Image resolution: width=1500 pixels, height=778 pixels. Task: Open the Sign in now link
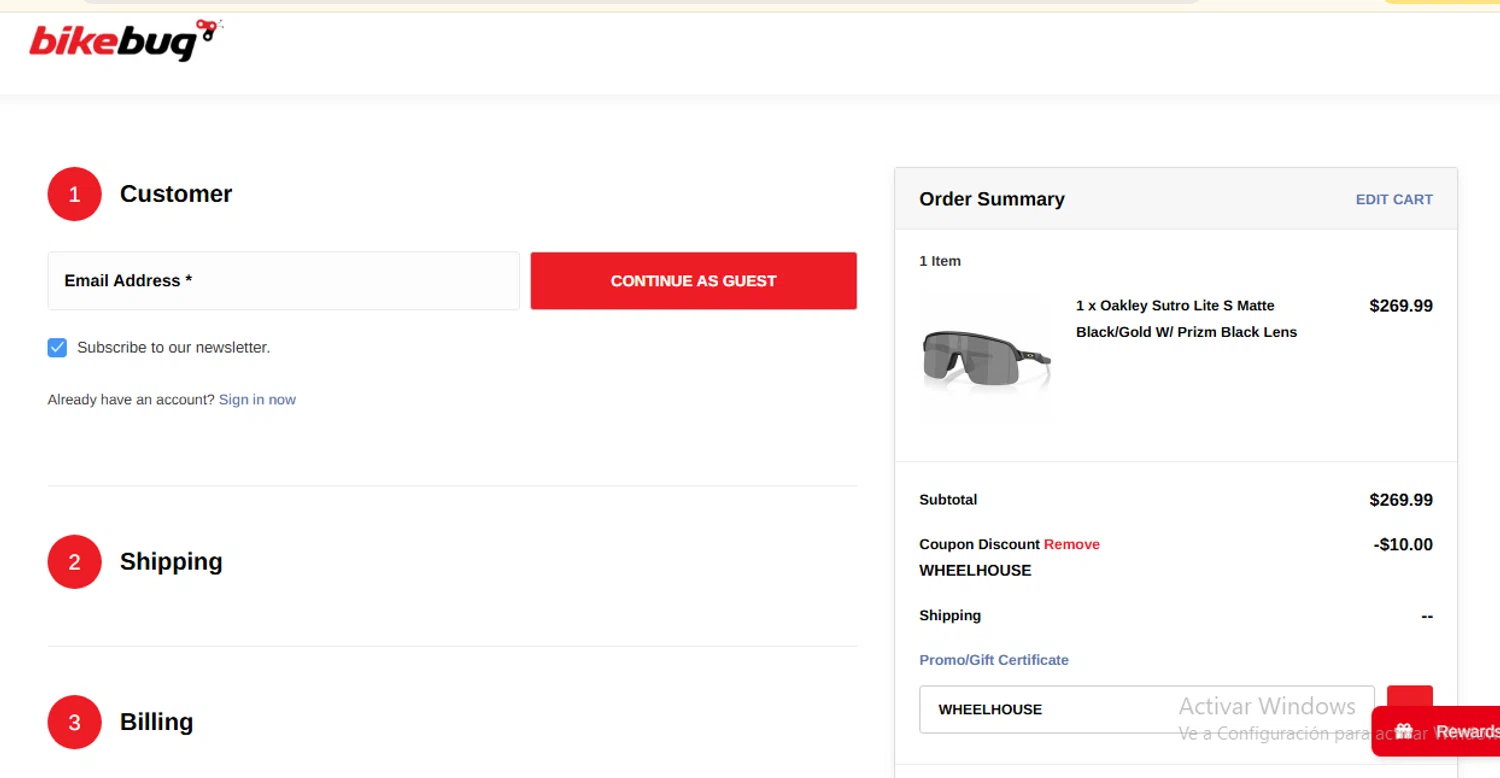(257, 400)
